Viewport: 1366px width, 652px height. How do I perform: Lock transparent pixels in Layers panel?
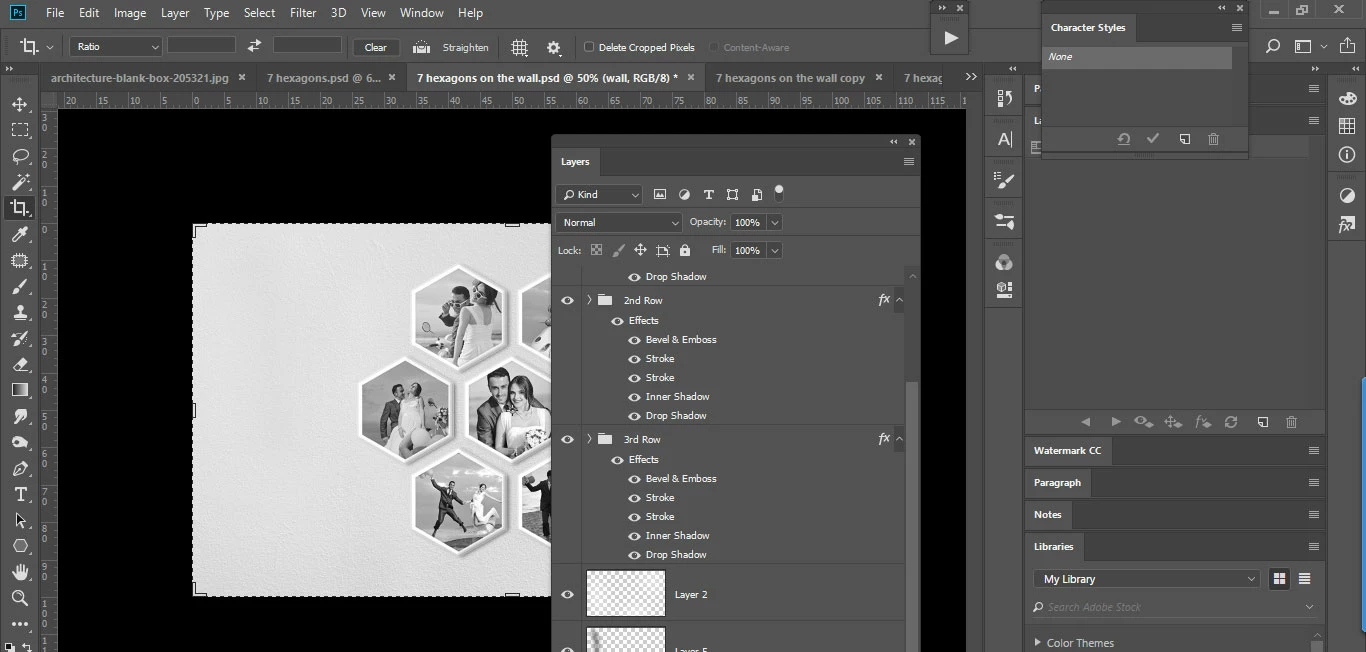pos(596,250)
